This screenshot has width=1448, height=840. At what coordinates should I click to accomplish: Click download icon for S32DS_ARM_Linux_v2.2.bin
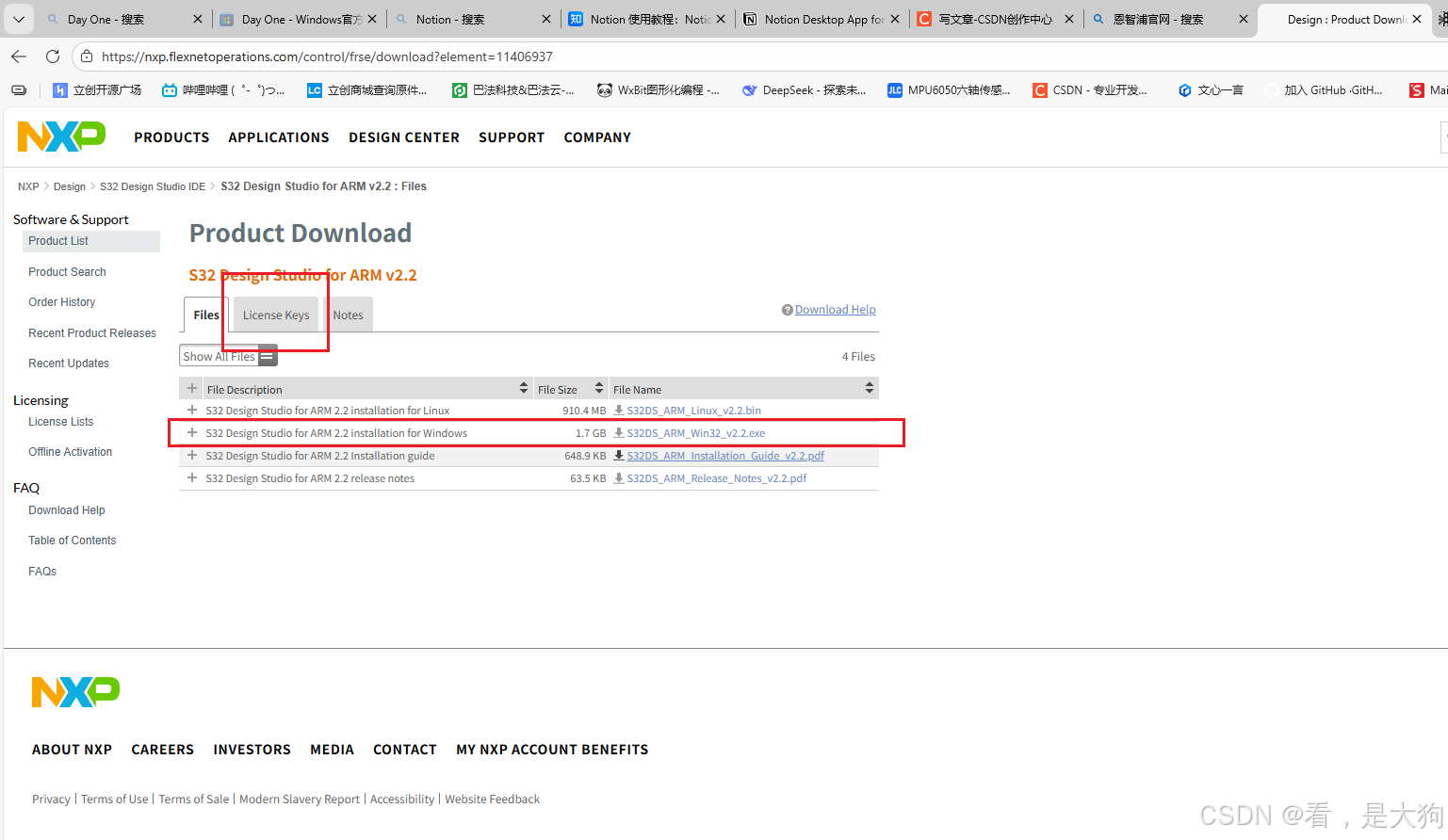(619, 411)
